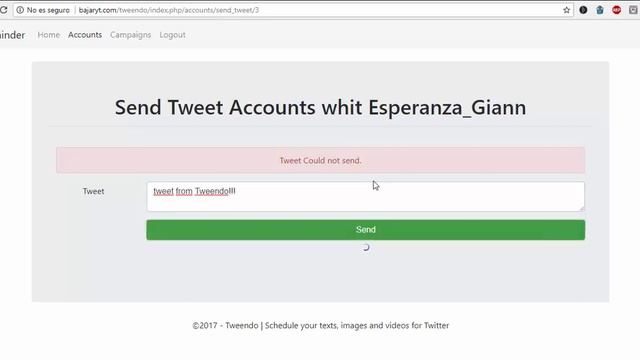Go to the Home nav link

tap(49, 35)
